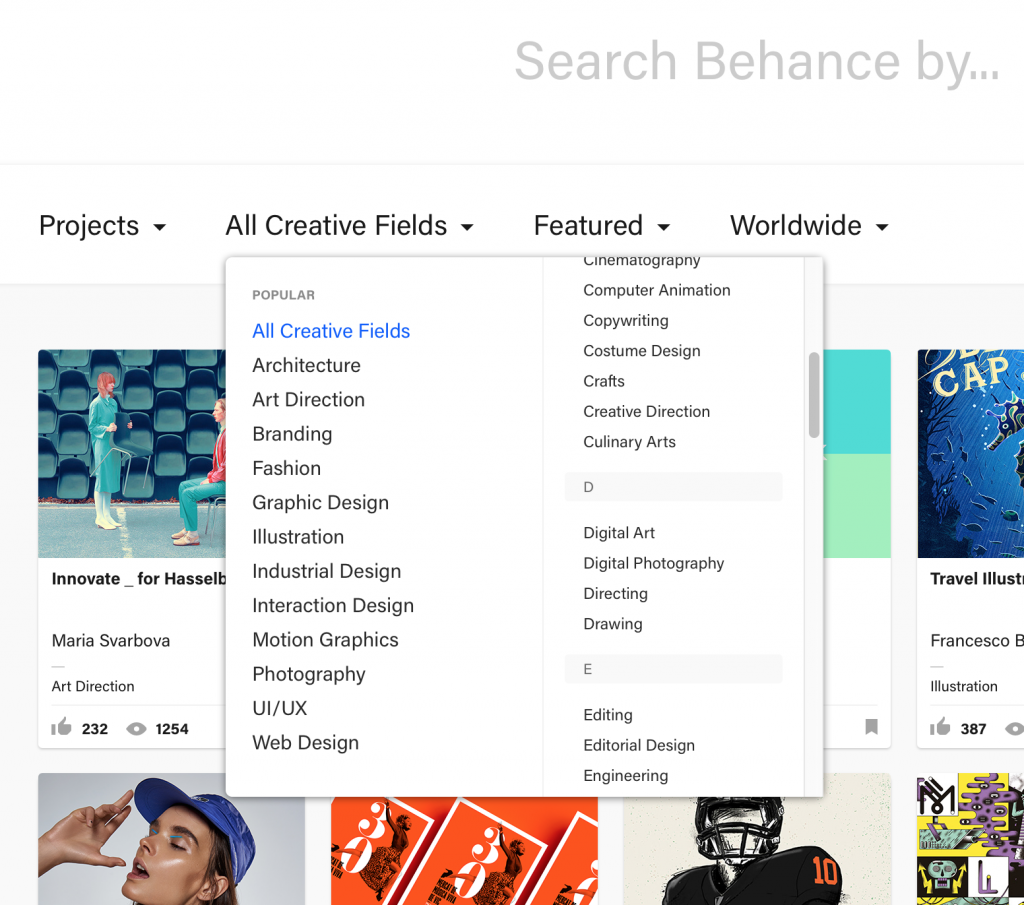The height and width of the screenshot is (905, 1024).
Task: Select Architecture from the popular fields list
Action: 306,366
